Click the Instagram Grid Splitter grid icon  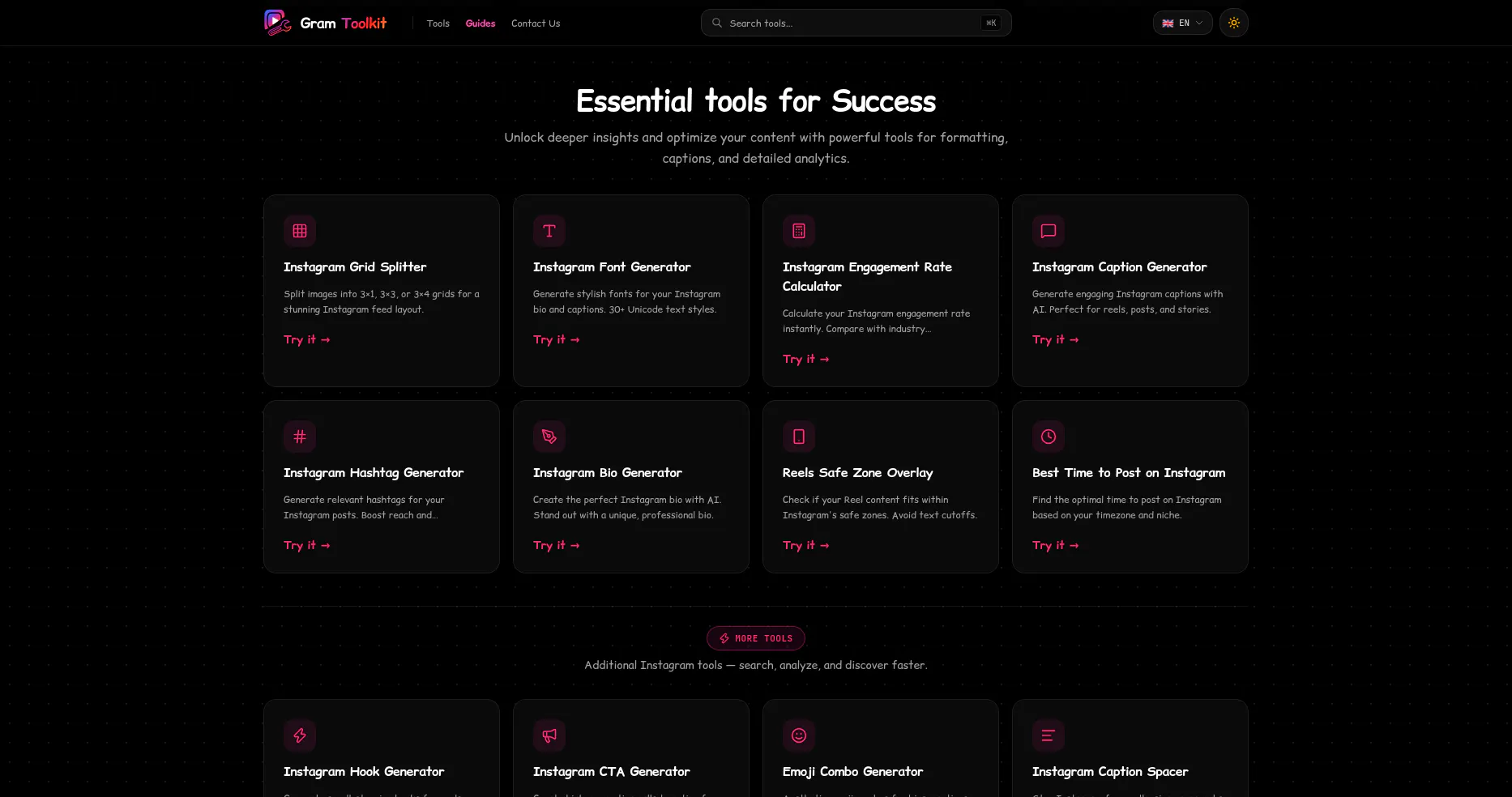300,231
